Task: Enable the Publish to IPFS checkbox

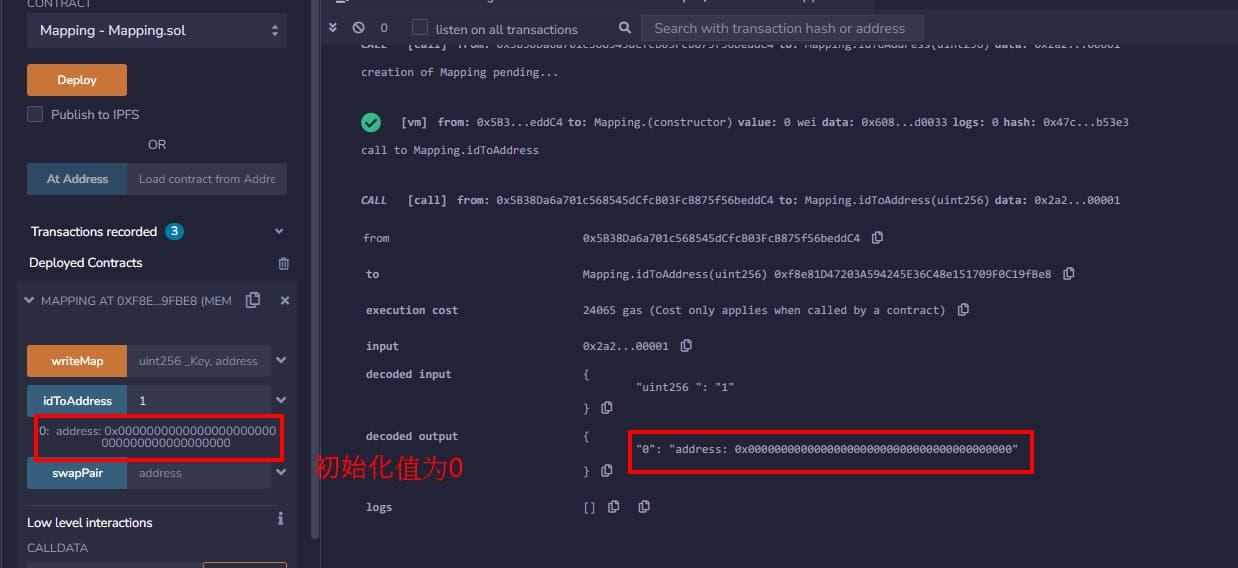Action: (x=35, y=114)
